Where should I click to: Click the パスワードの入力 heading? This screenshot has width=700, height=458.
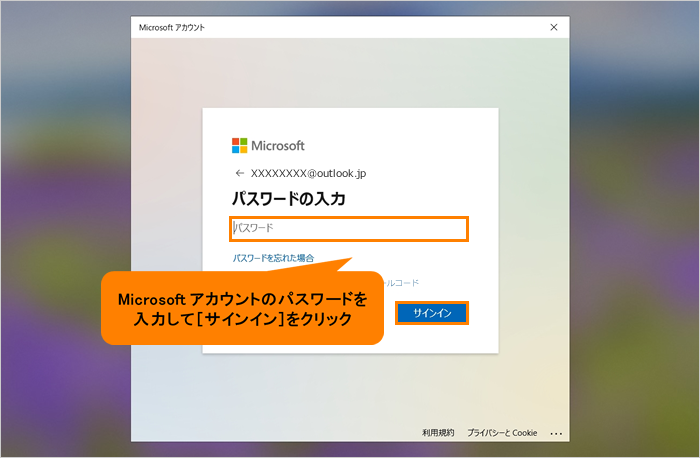(x=288, y=199)
